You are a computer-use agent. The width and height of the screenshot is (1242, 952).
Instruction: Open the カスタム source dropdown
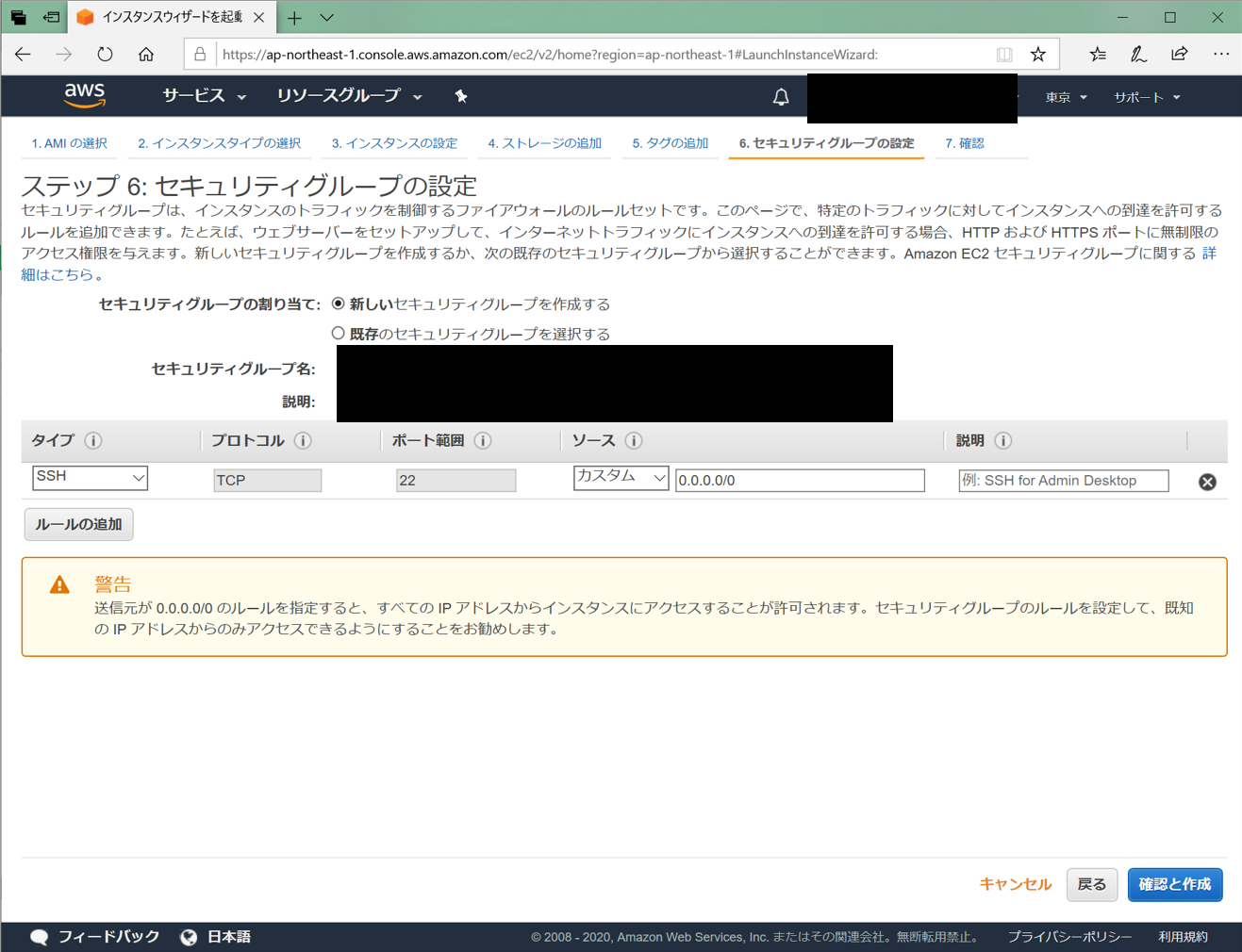pos(621,478)
